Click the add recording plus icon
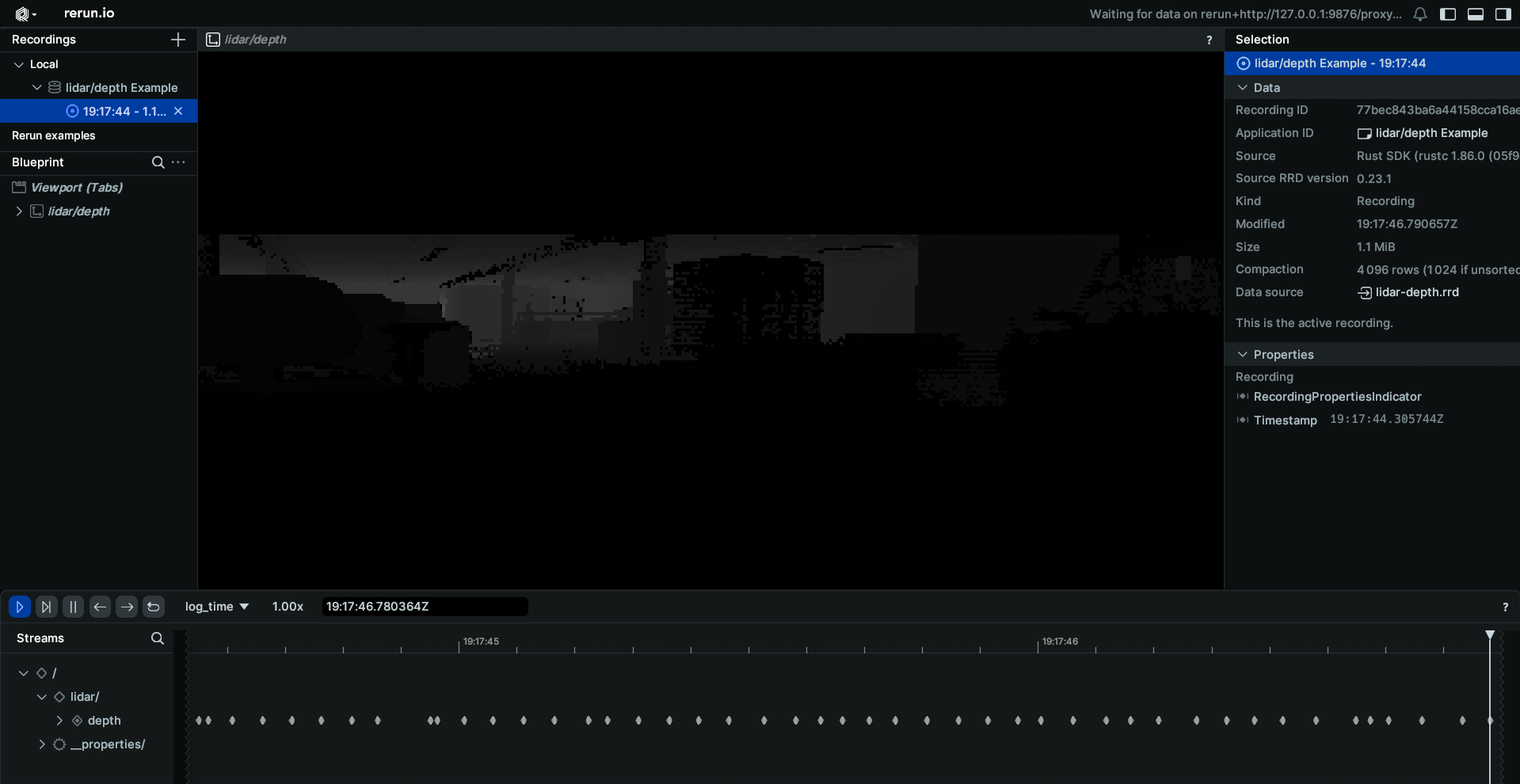 pyautogui.click(x=178, y=40)
